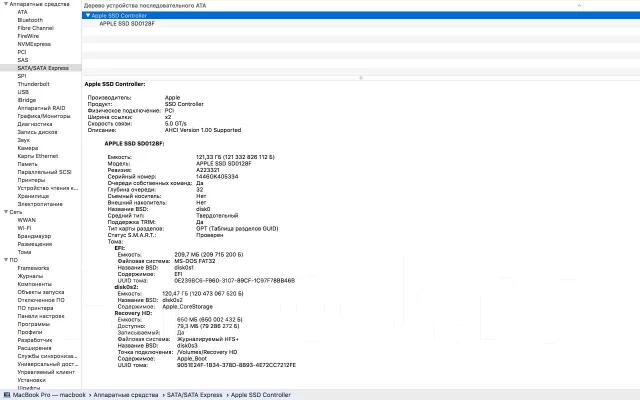Open the SPI sidebar entry

[x=22, y=76]
